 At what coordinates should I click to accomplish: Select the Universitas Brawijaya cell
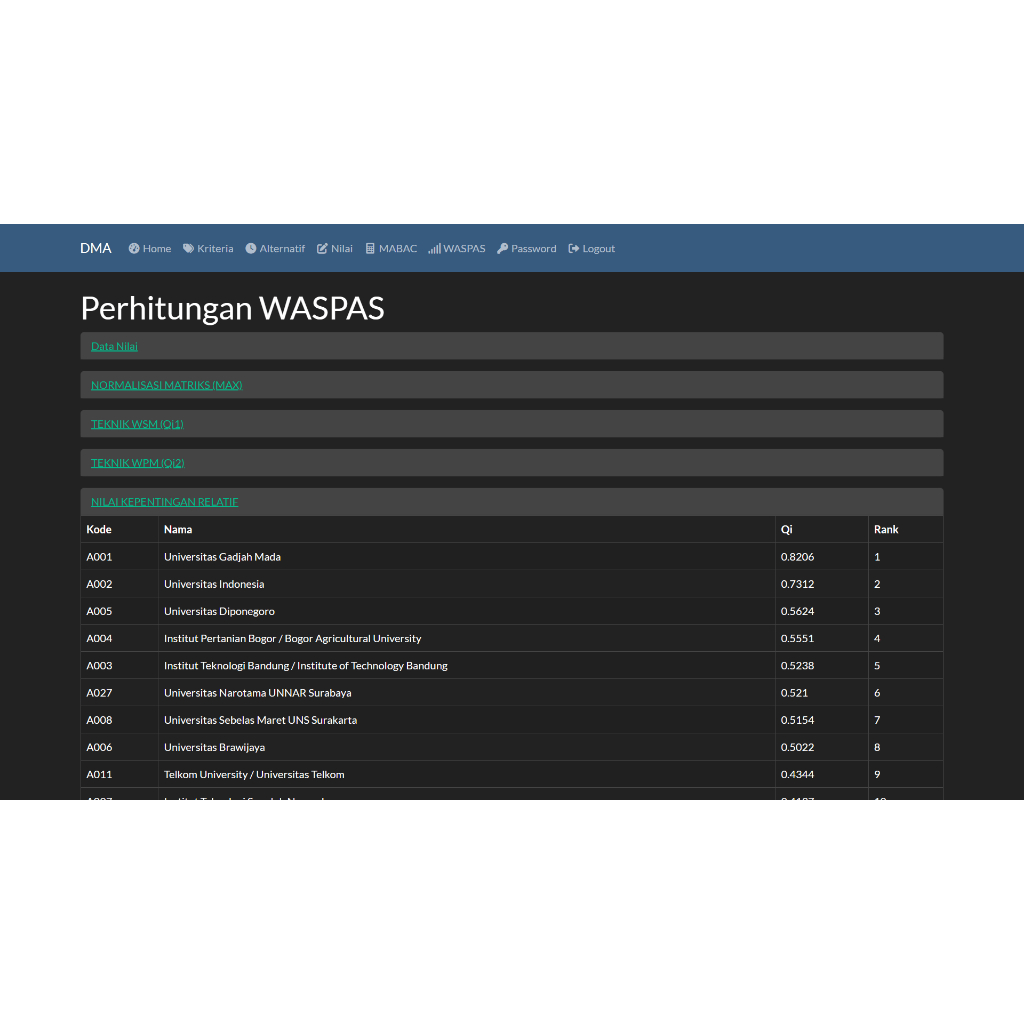point(466,747)
